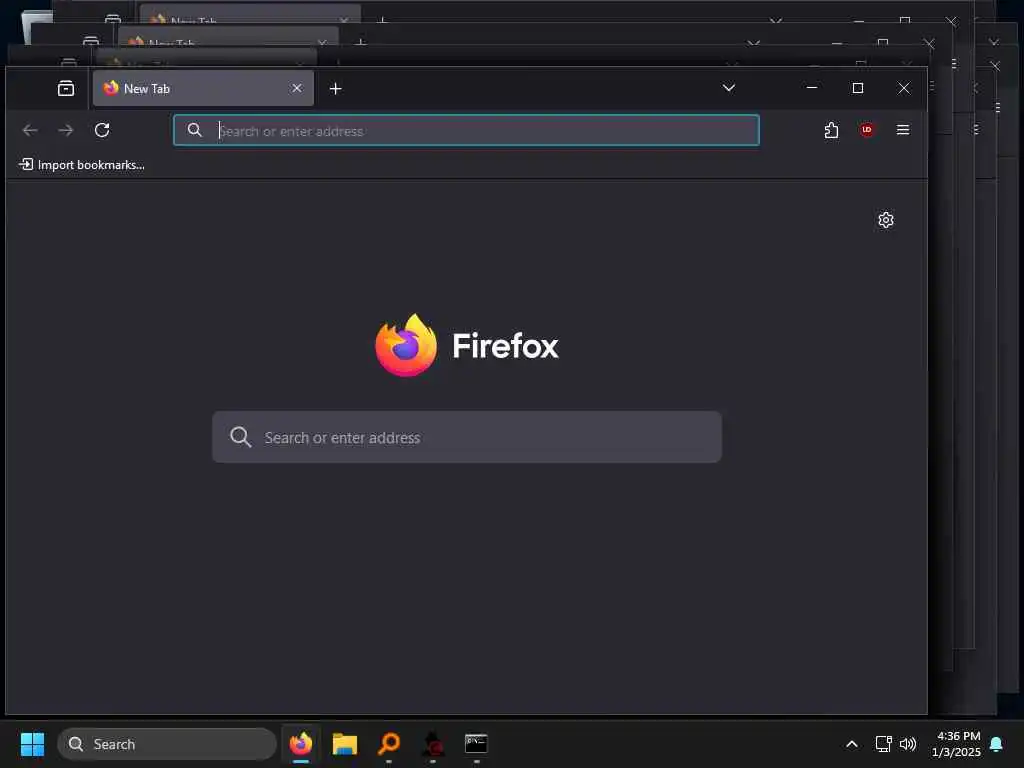Viewport: 1024px width, 768px height.
Task: Open the Extensions puzzle-piece menu
Action: pos(831,130)
